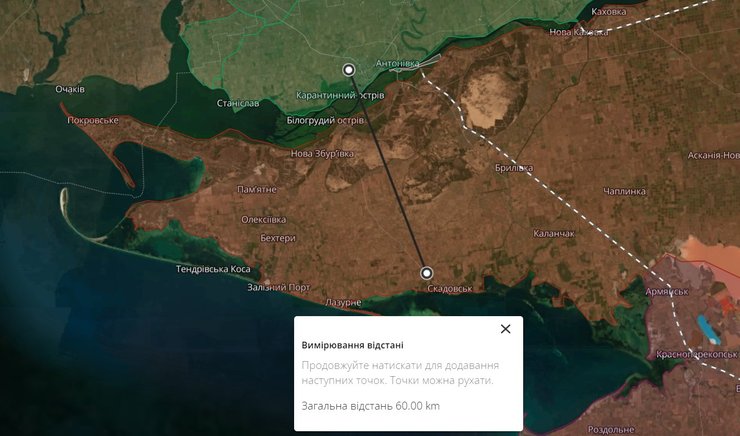
Task: Click the Нова Збур'ївка map label
Action: (322, 153)
